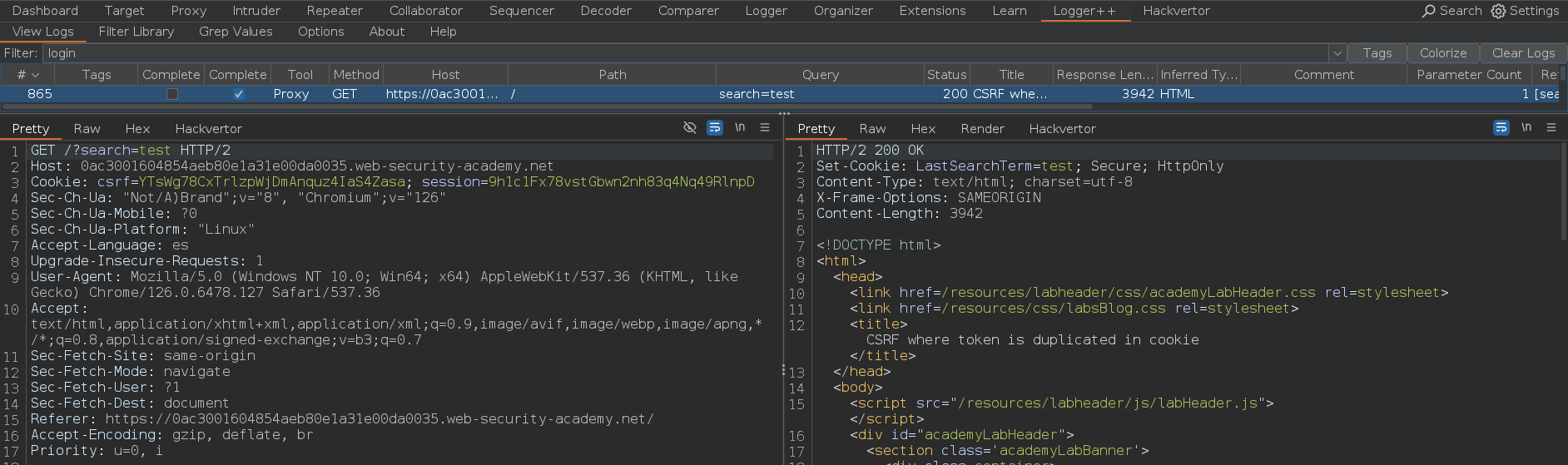Toggle word wrap icon in response panel
Viewport: 1568px width, 465px height.
click(x=1501, y=127)
